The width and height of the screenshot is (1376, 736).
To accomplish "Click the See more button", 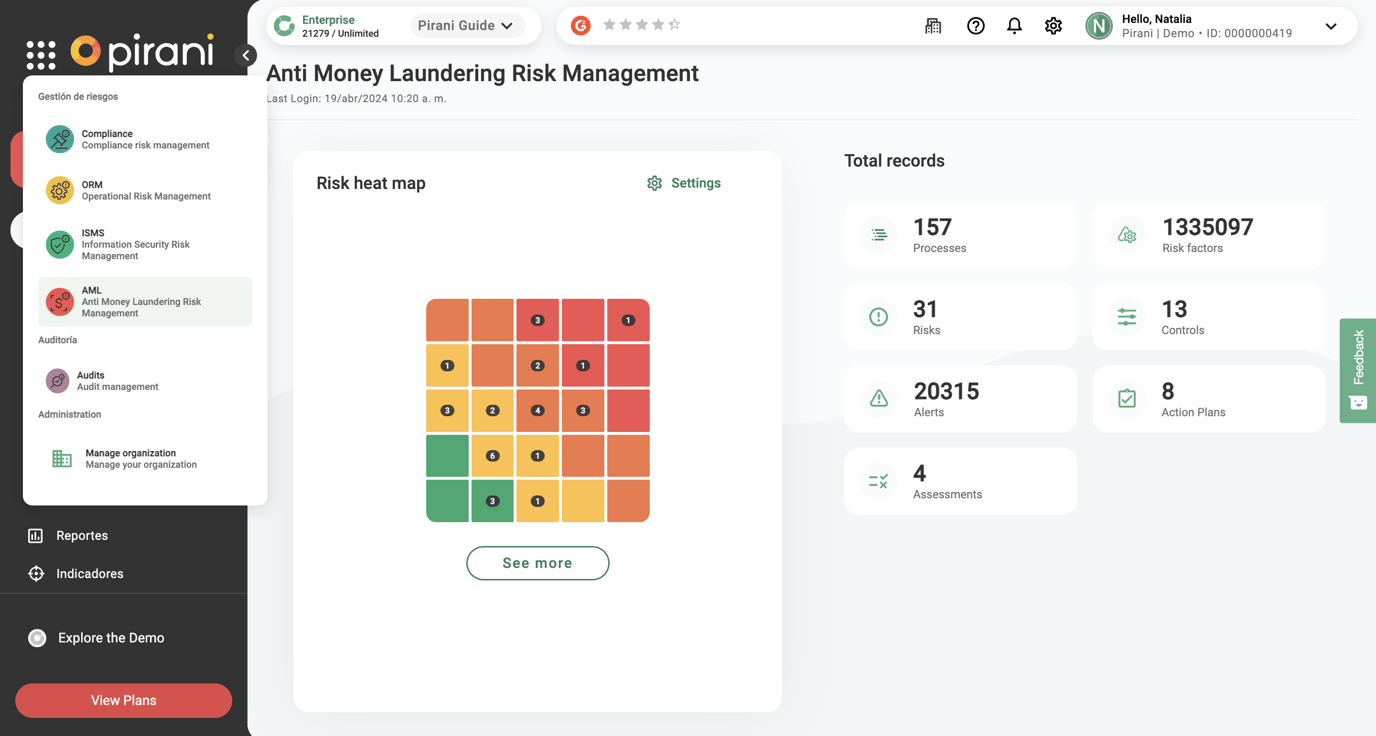I will [x=538, y=563].
